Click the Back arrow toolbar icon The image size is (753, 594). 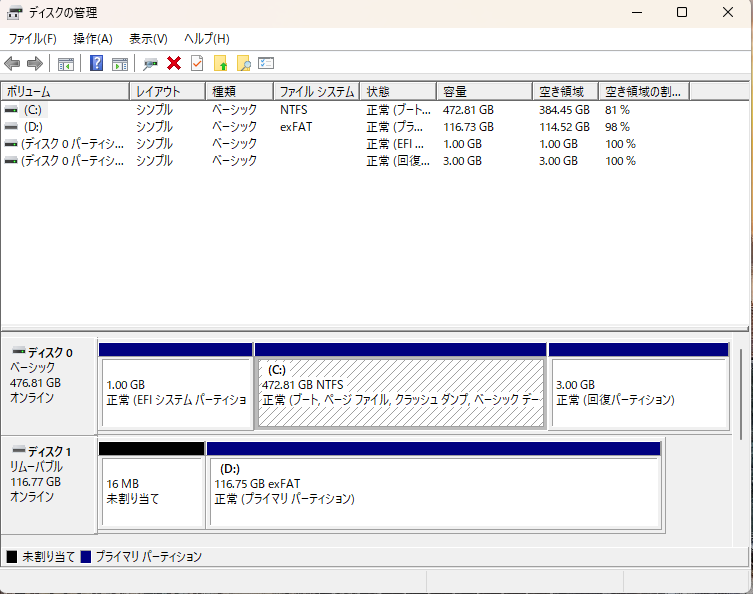pyautogui.click(x=12, y=63)
